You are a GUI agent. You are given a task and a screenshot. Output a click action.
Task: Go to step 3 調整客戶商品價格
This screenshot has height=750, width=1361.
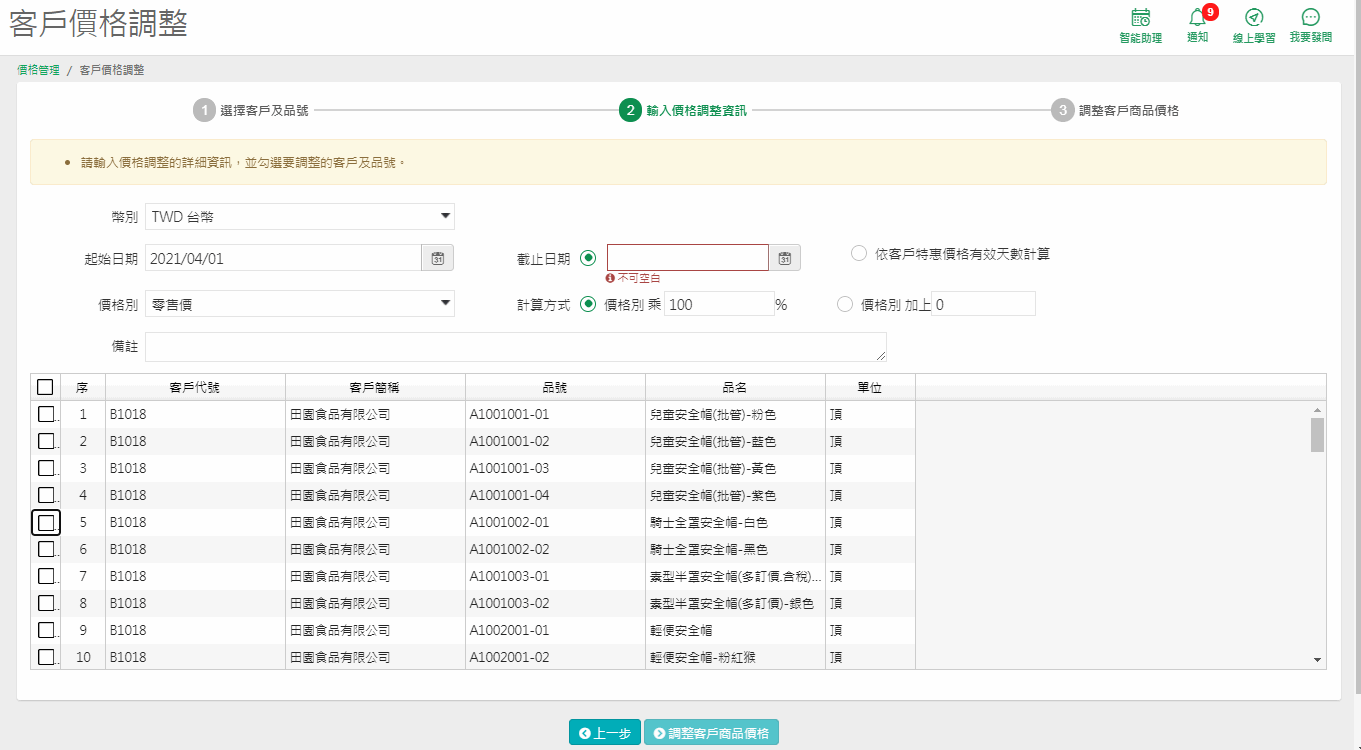pyautogui.click(x=1115, y=110)
